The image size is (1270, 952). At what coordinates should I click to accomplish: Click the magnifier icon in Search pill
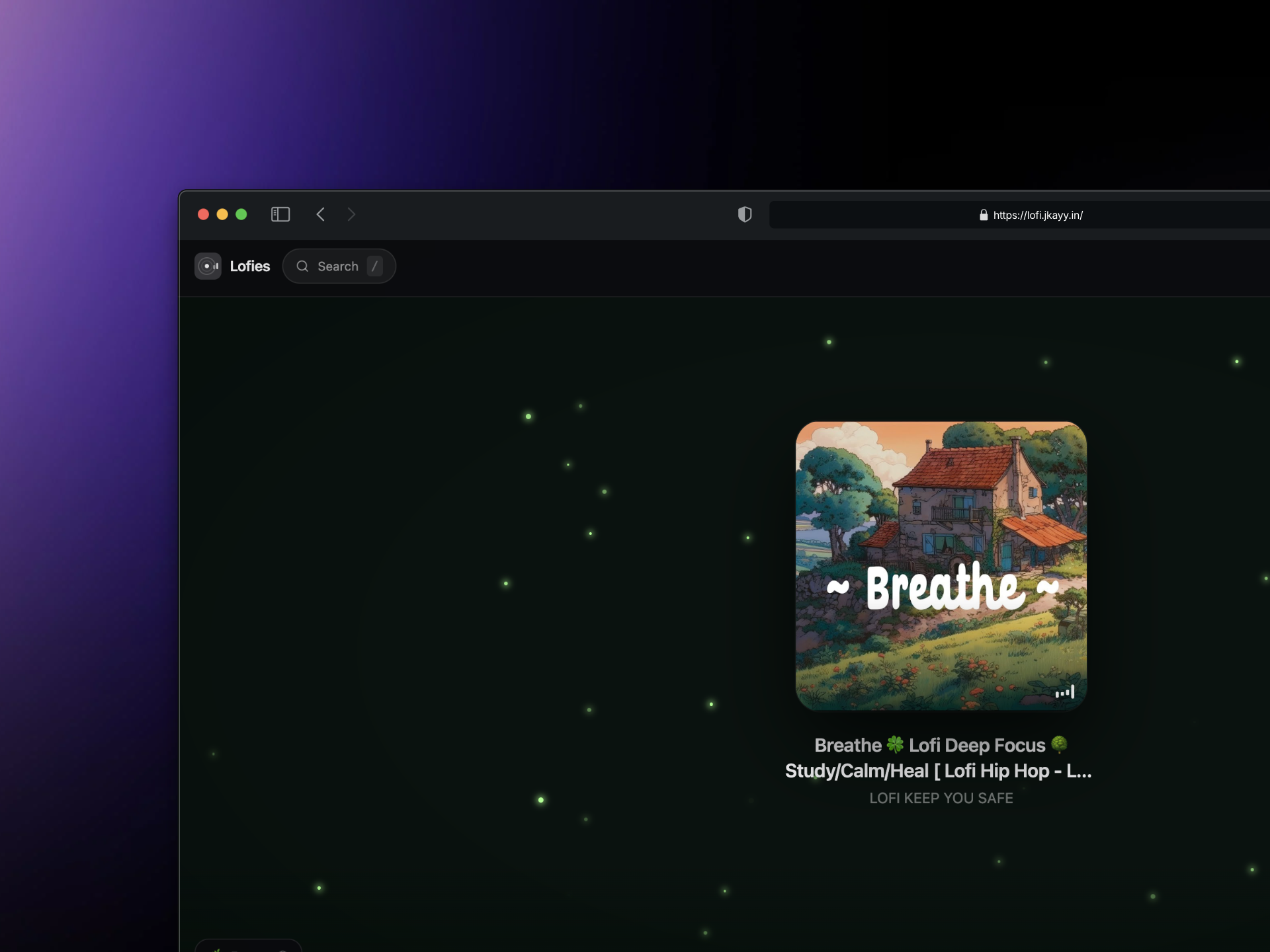[302, 266]
